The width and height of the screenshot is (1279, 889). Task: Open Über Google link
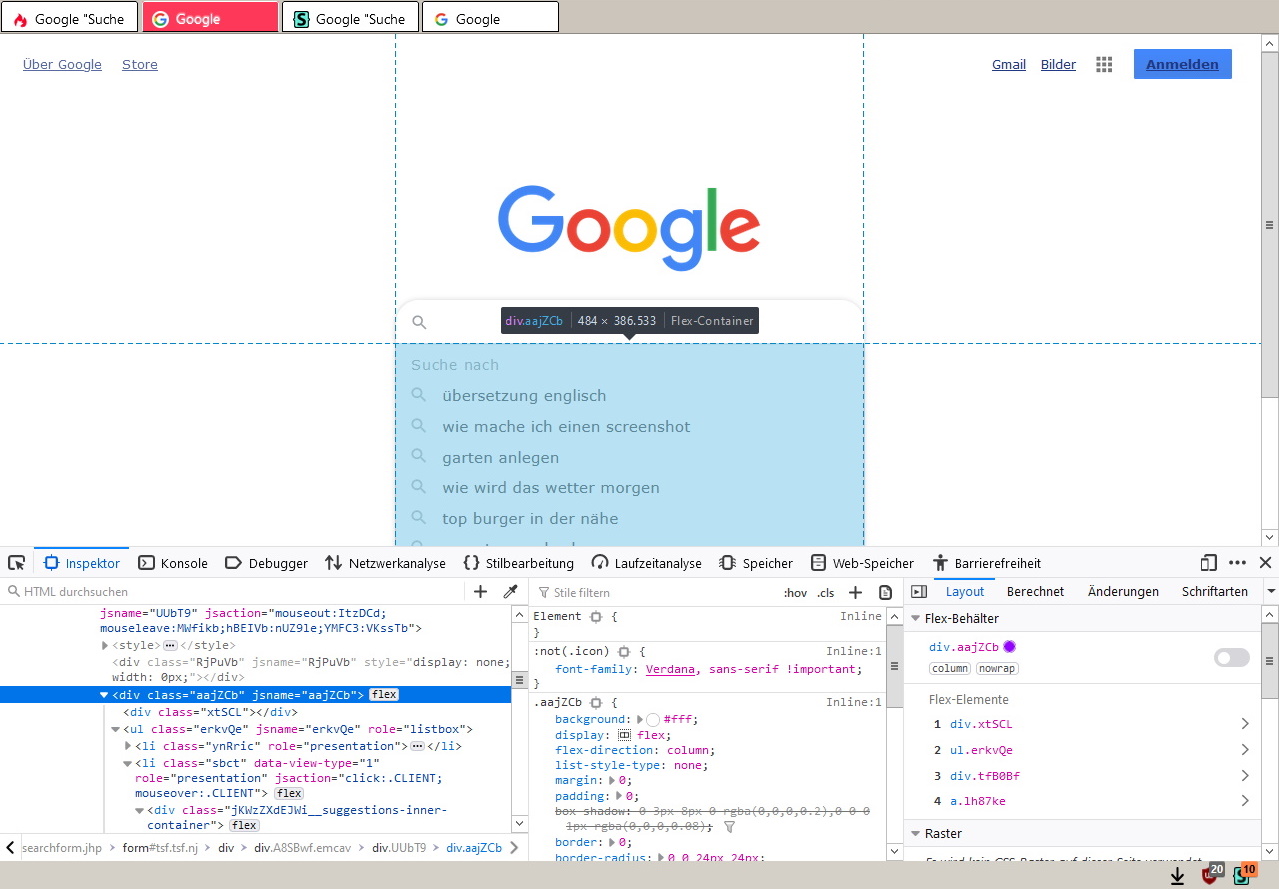click(x=62, y=64)
